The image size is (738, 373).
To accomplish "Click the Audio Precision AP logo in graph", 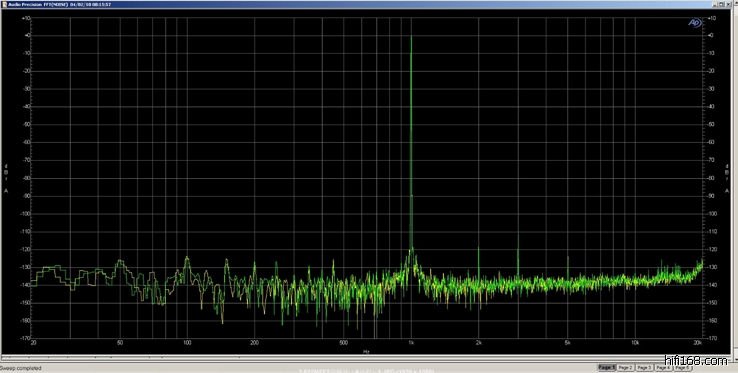I will [695, 23].
